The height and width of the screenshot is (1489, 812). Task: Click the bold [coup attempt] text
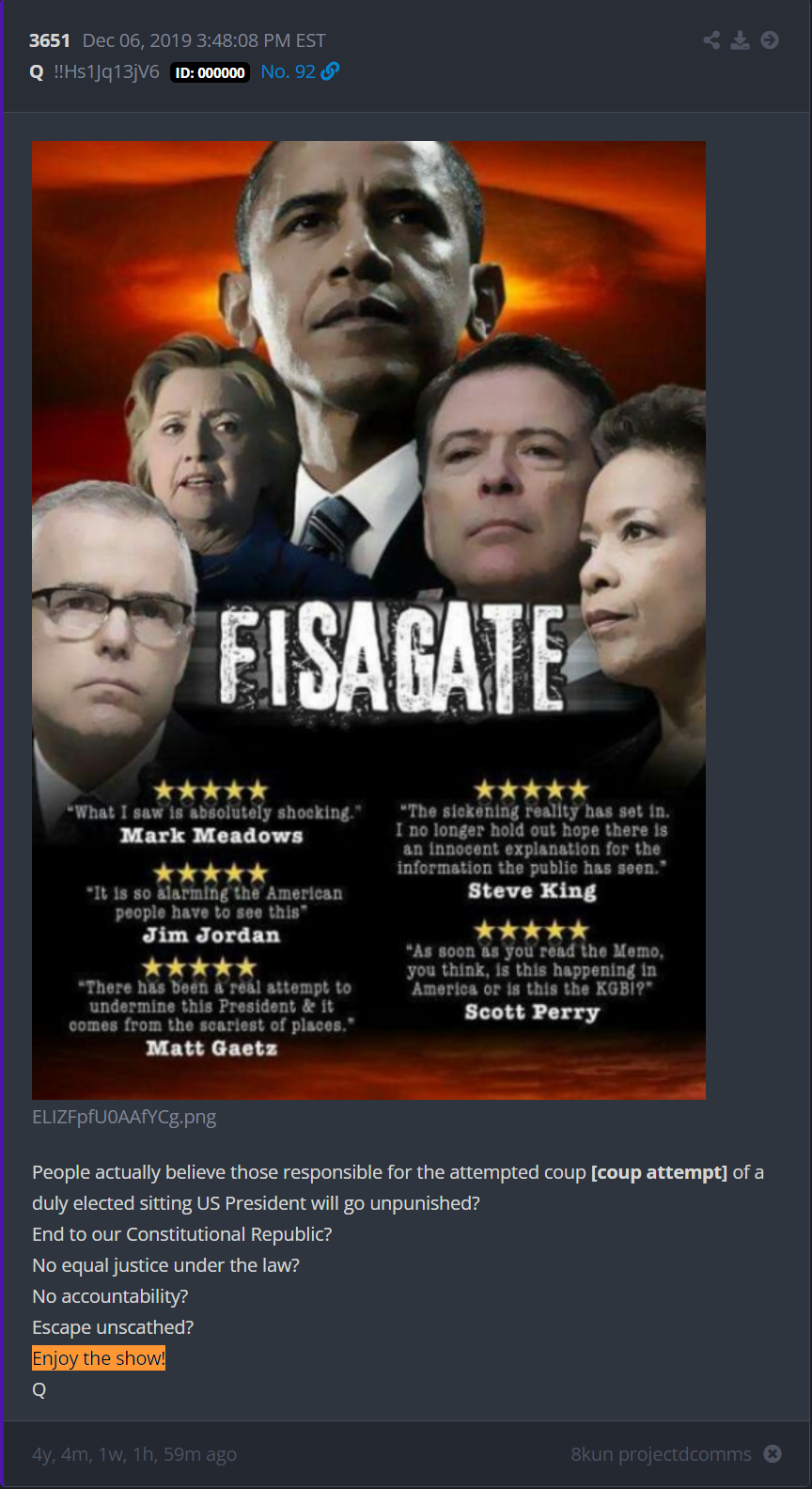tap(659, 1172)
